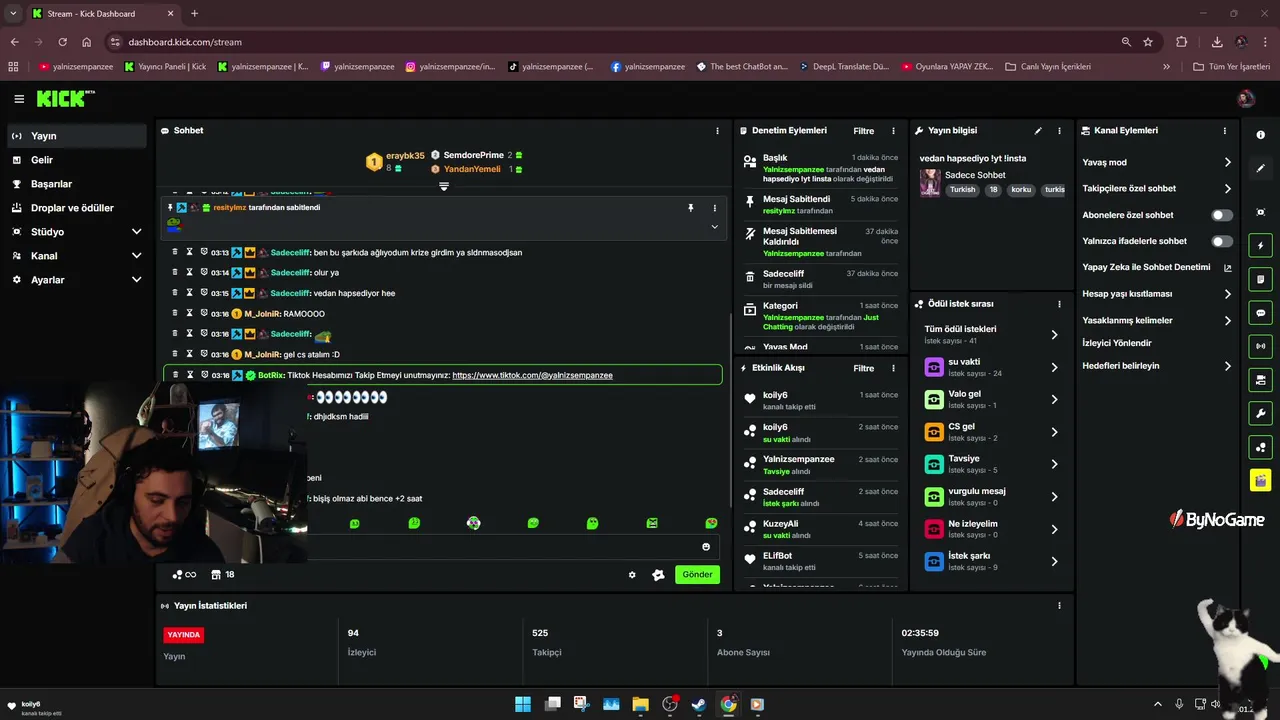Viewport: 1280px width, 720px height.
Task: Click into the chat message input
Action: pyautogui.click(x=500, y=547)
